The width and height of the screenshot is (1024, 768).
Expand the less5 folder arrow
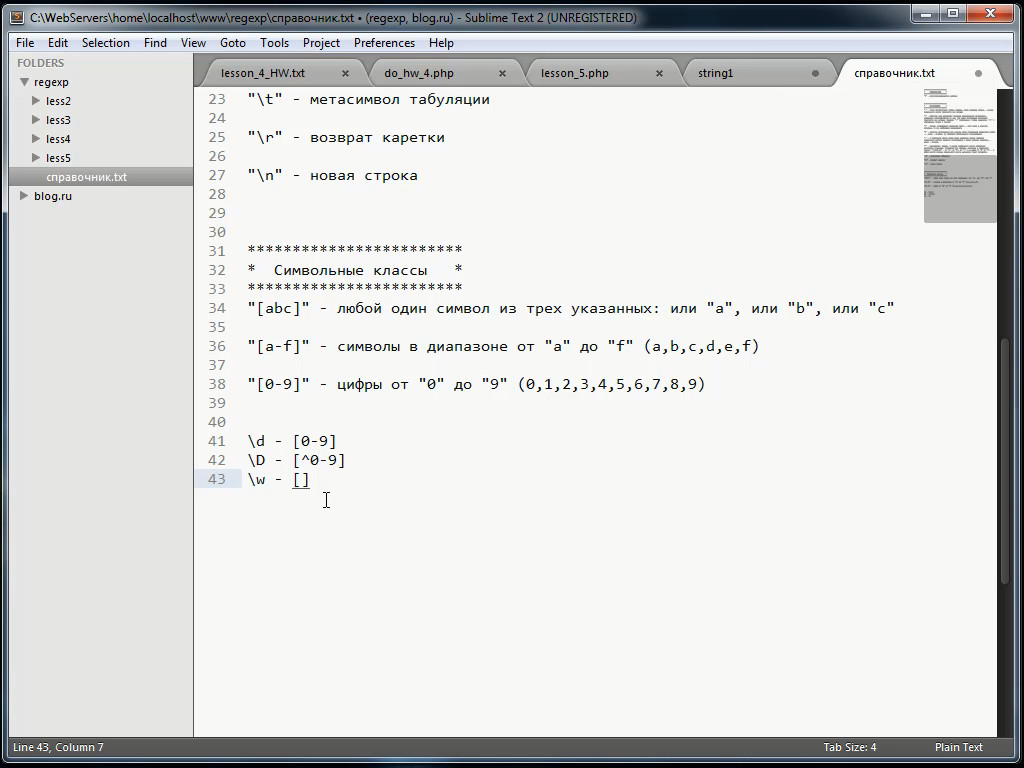36,158
